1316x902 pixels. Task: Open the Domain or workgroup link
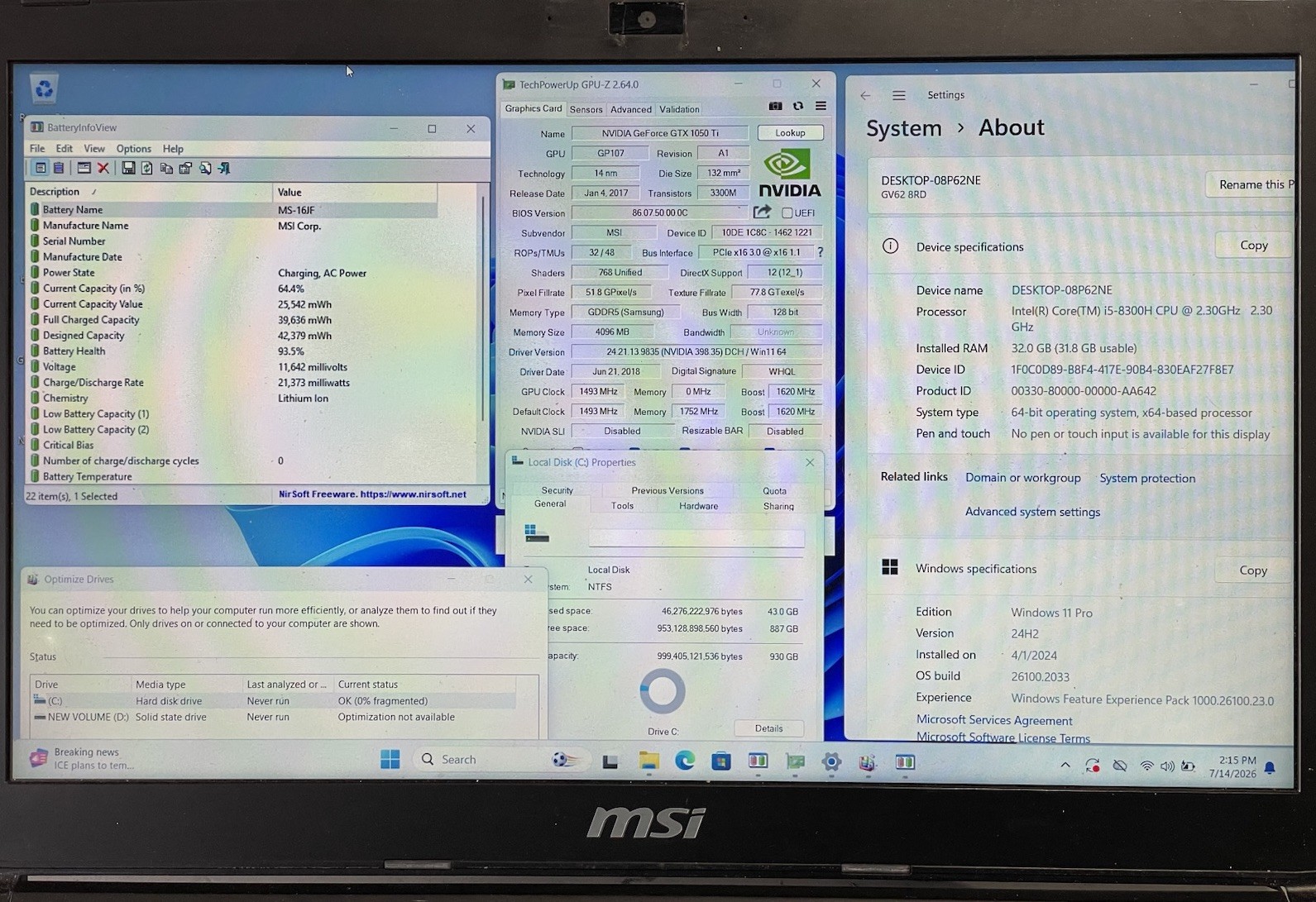click(1022, 478)
